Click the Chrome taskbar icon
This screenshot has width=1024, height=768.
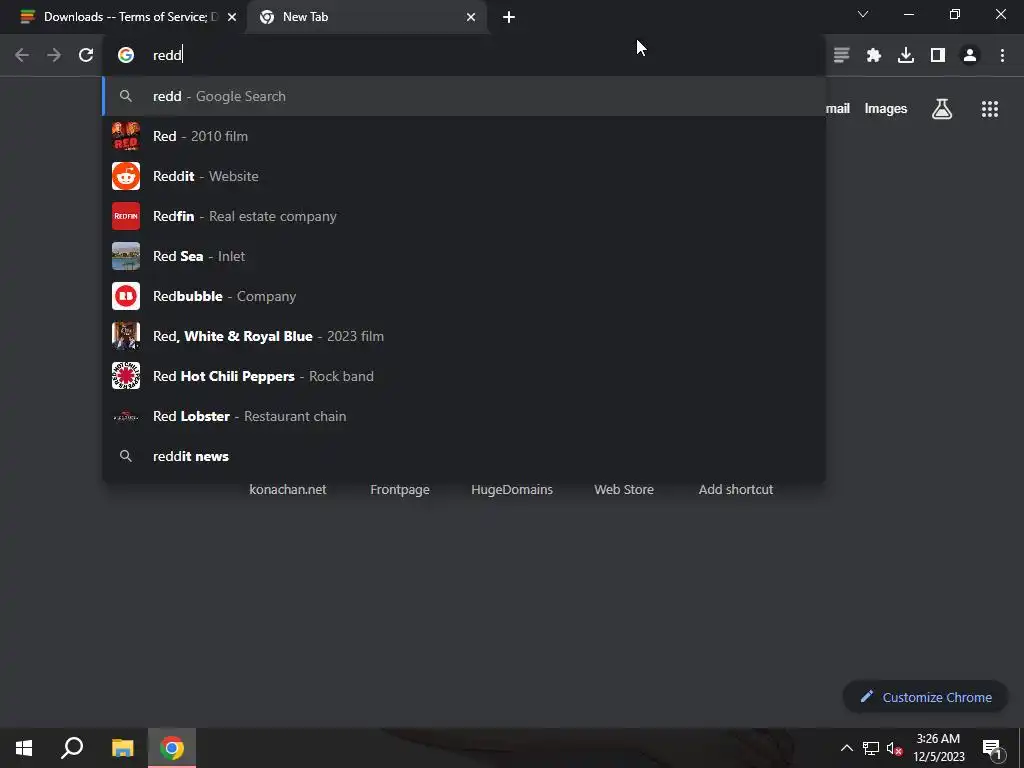pyautogui.click(x=172, y=748)
